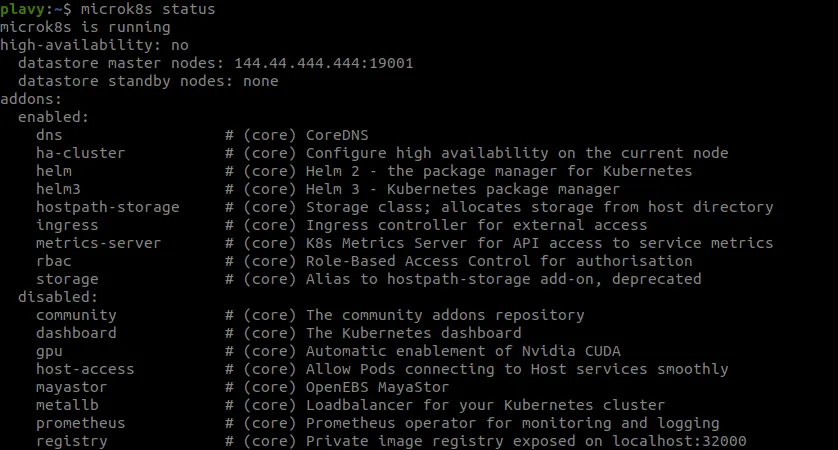This screenshot has height=450, width=838.
Task: Click the 'ha-cluster' addon name
Action: click(x=81, y=153)
